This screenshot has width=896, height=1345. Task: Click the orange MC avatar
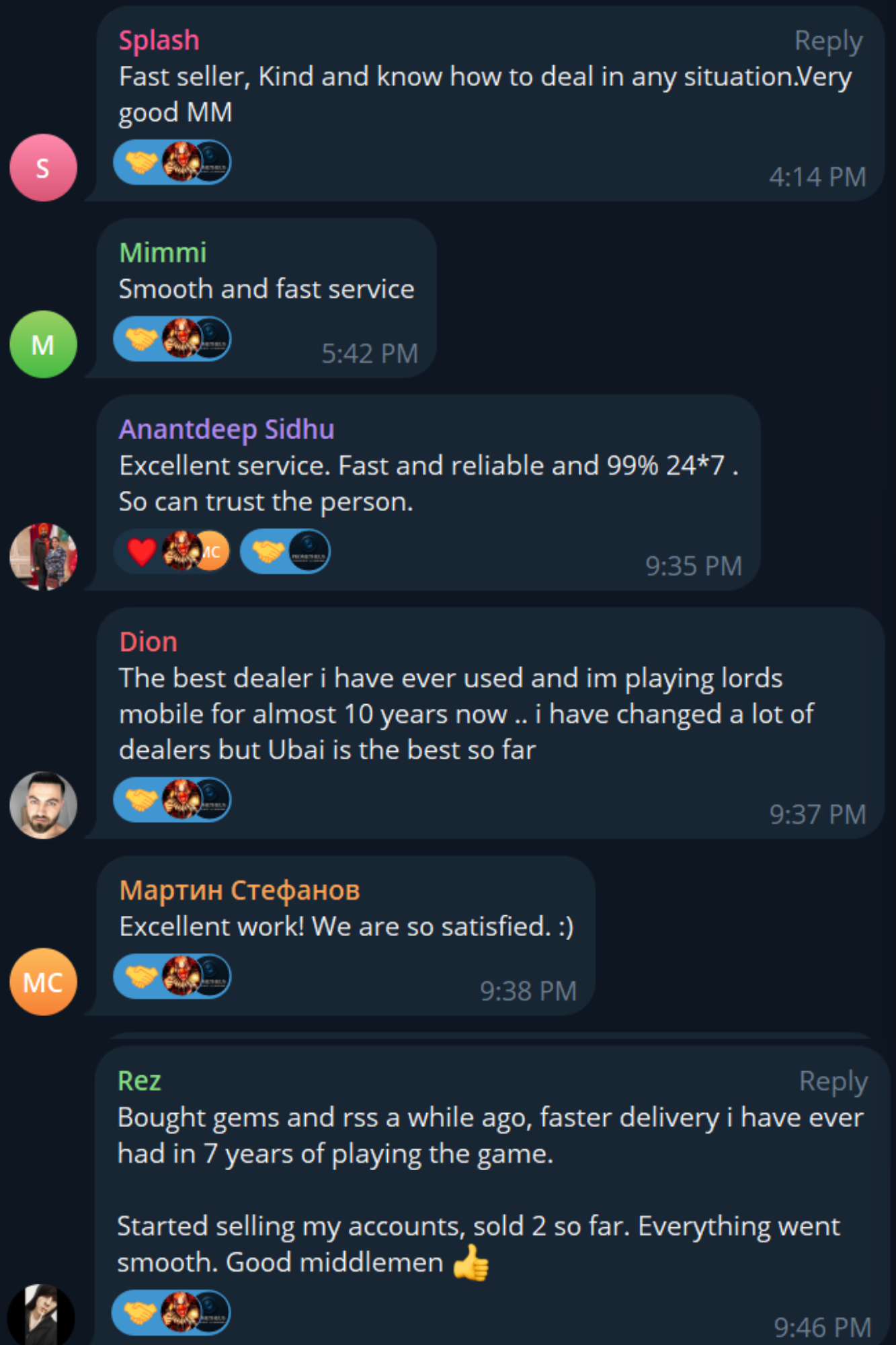(x=43, y=982)
